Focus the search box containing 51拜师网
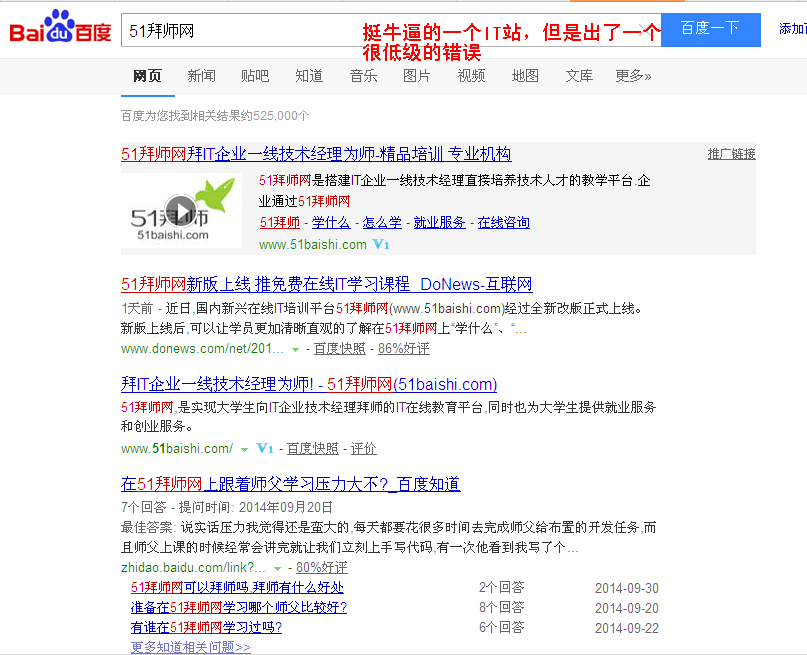This screenshot has width=807, height=655. click(391, 30)
